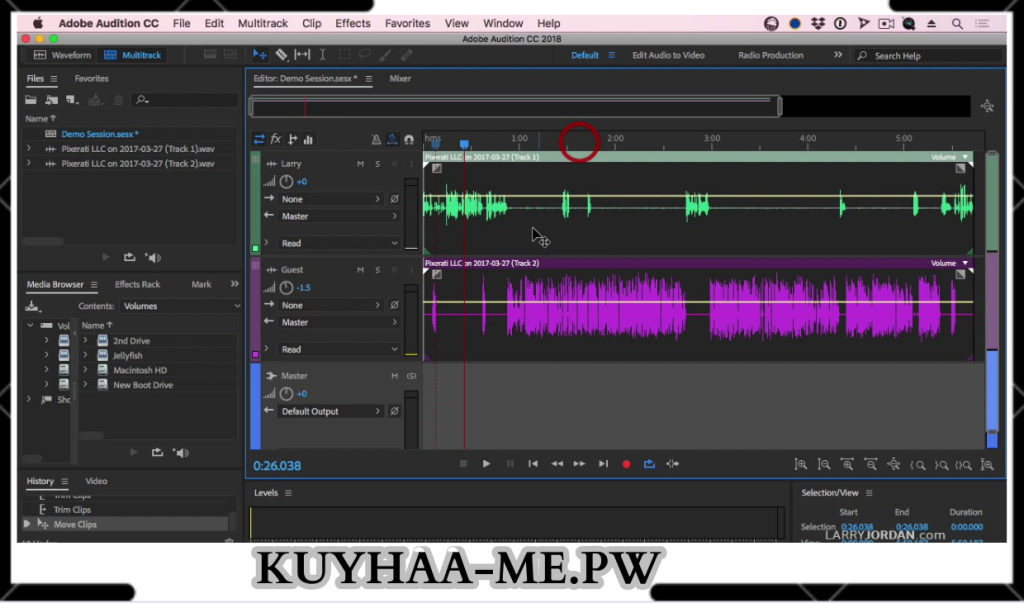1024x603 pixels.
Task: Show more workspaces chevron
Action: [x=838, y=55]
